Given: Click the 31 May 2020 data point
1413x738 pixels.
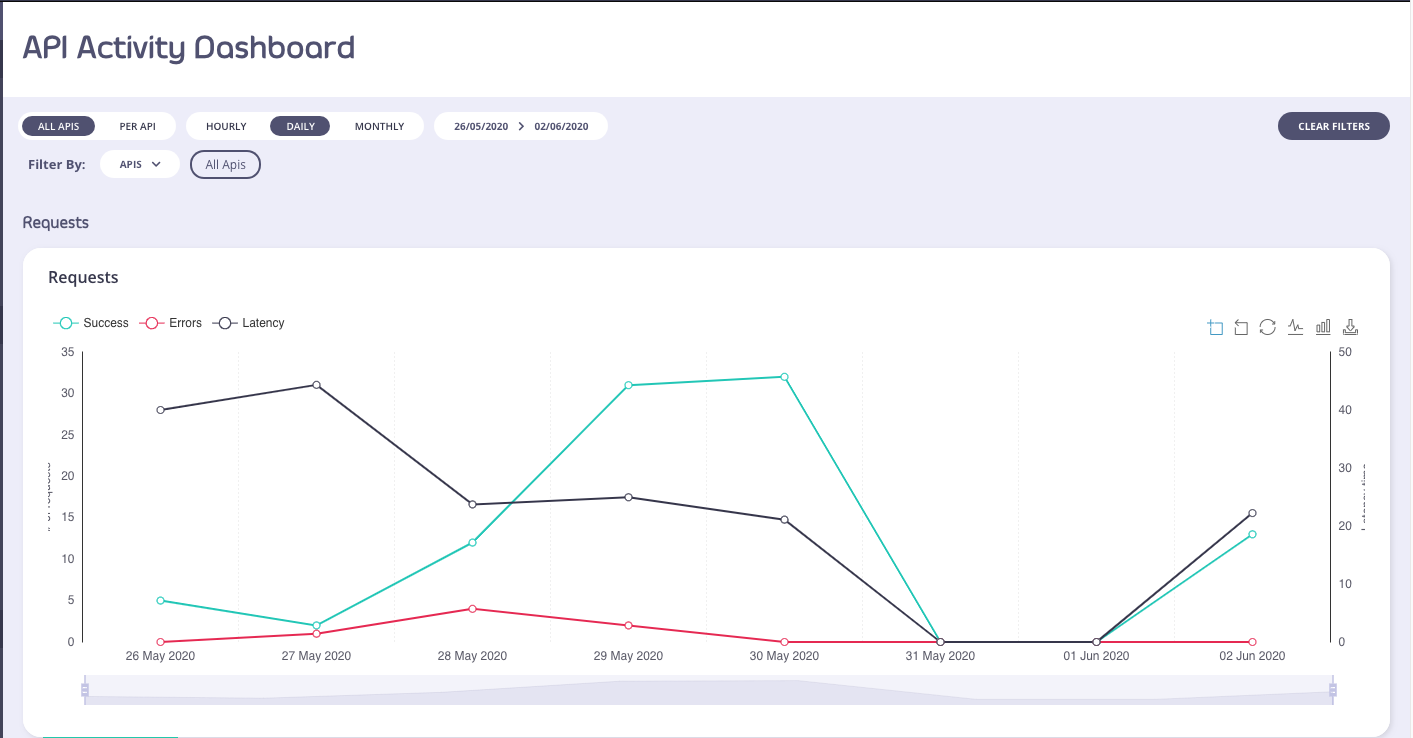Looking at the screenshot, I should click(940, 641).
